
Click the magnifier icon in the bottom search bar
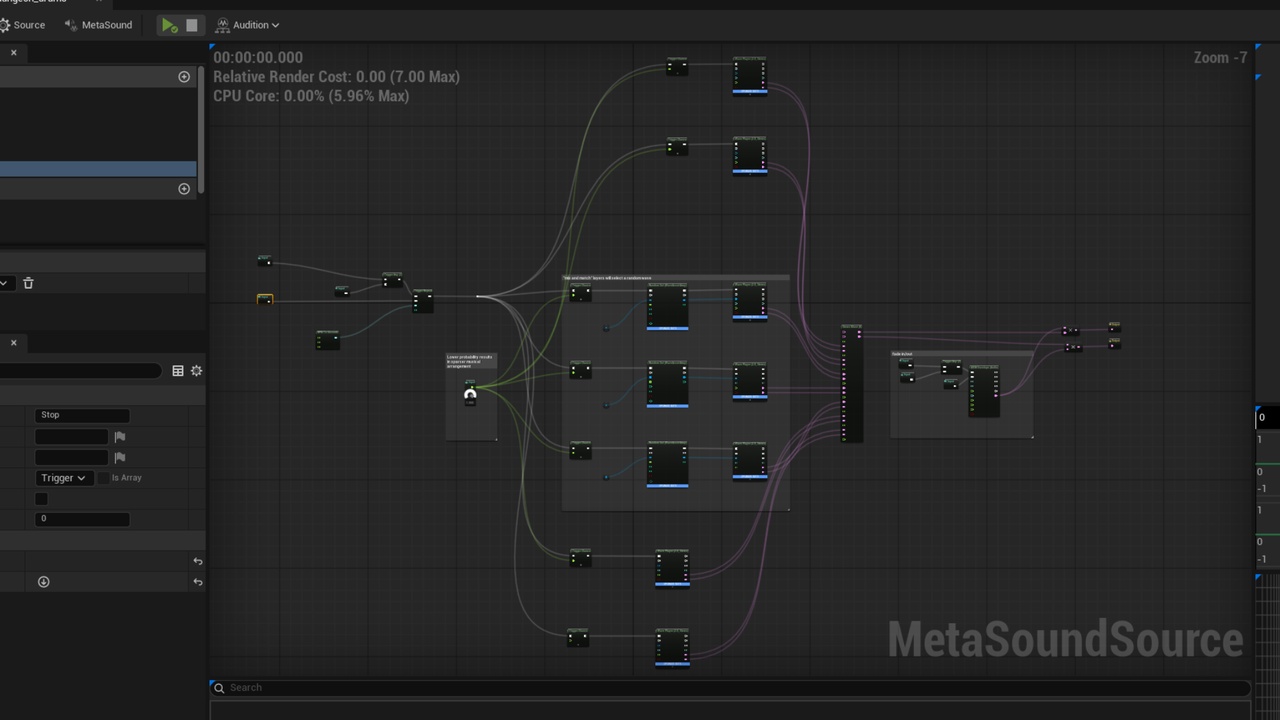(219, 688)
